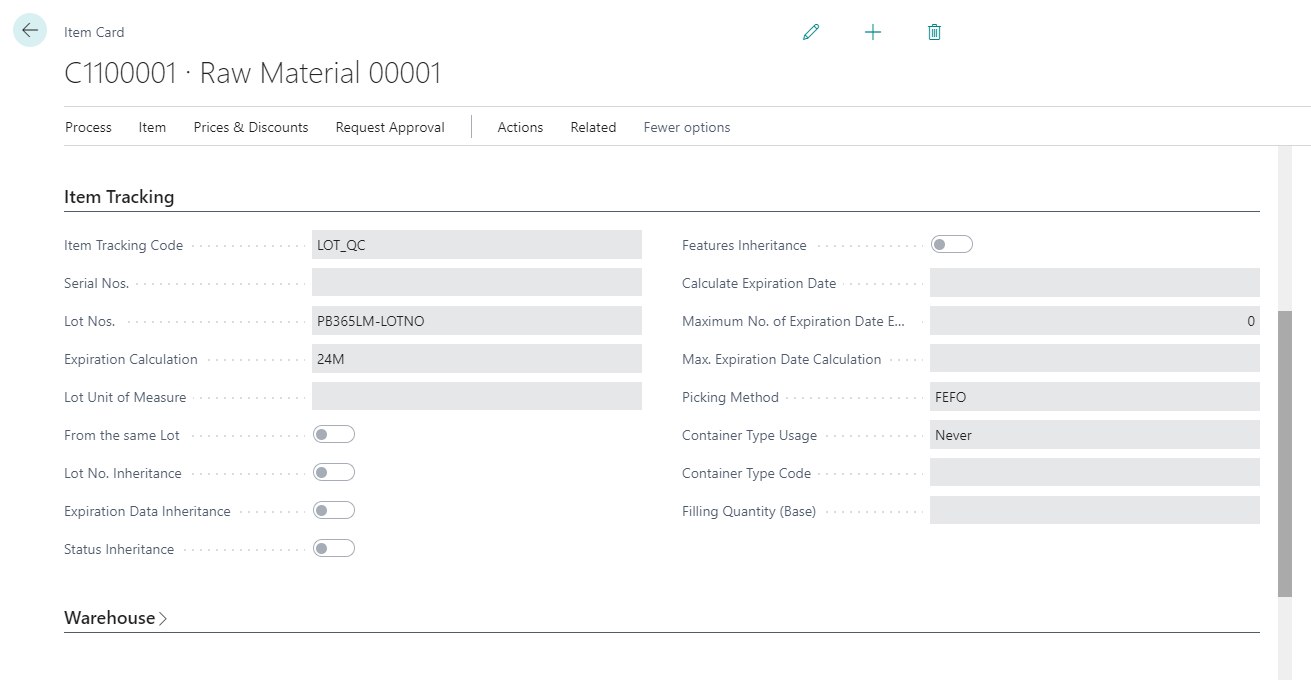
Task: Click the pencil edit icon
Action: click(811, 32)
